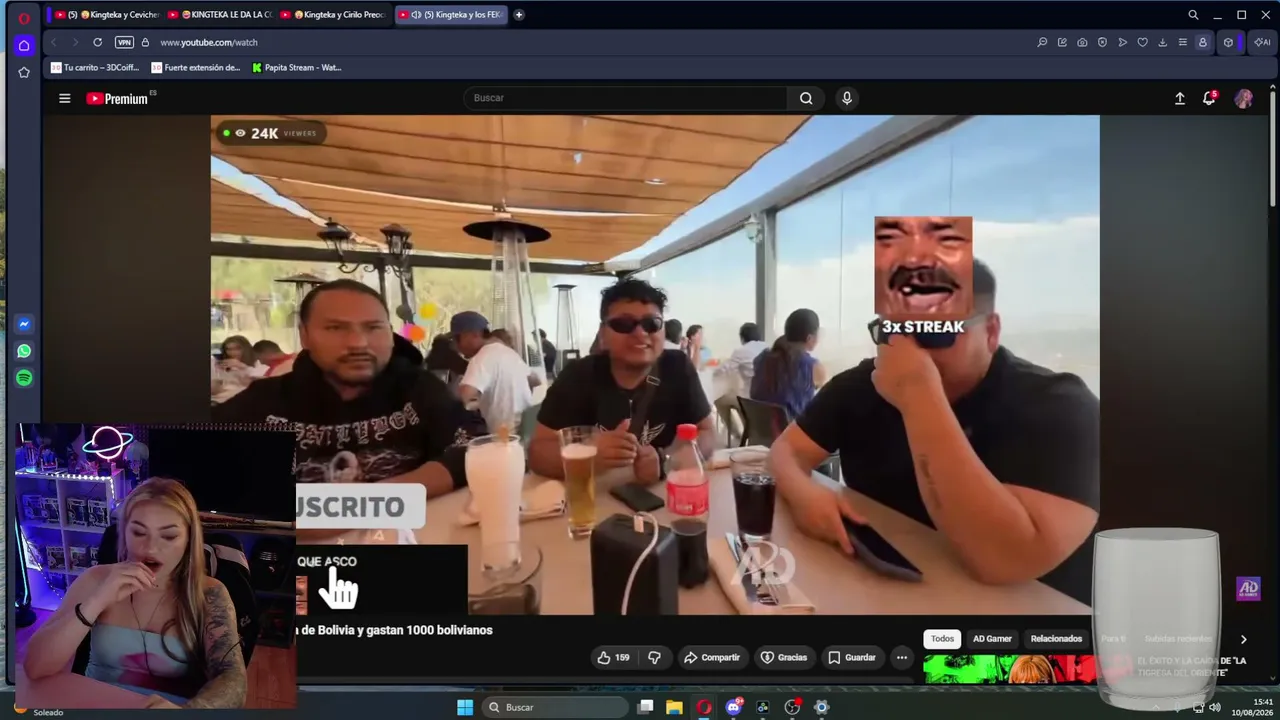The height and width of the screenshot is (720, 1280).
Task: Open the YouTube notifications bell
Action: [x=1209, y=98]
